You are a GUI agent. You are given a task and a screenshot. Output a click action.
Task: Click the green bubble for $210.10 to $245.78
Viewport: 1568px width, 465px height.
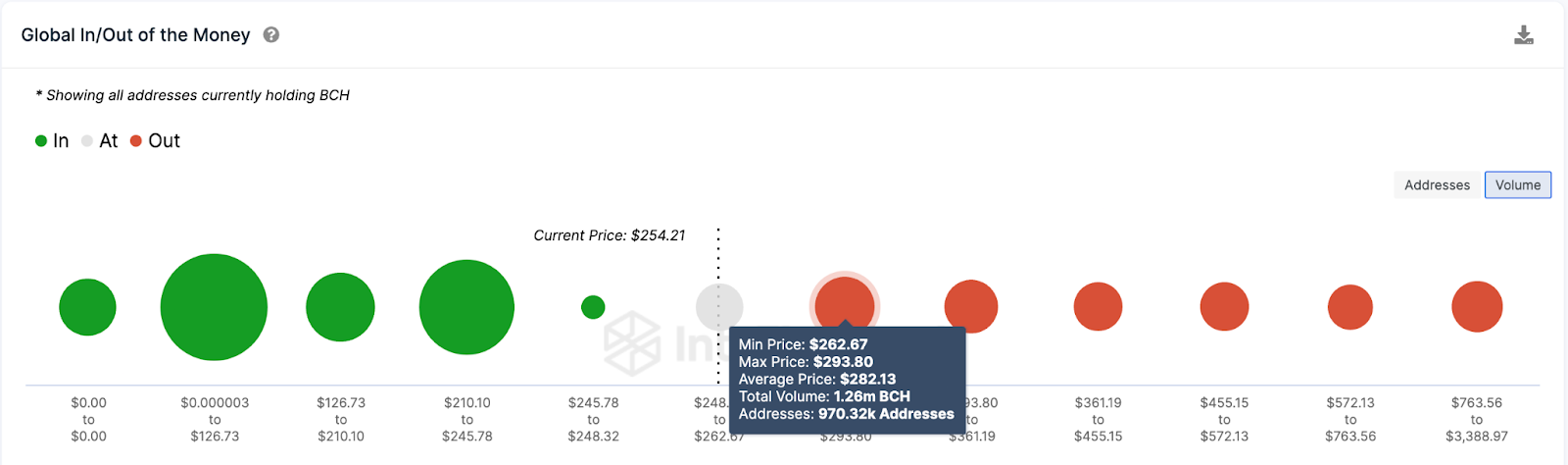(x=466, y=307)
